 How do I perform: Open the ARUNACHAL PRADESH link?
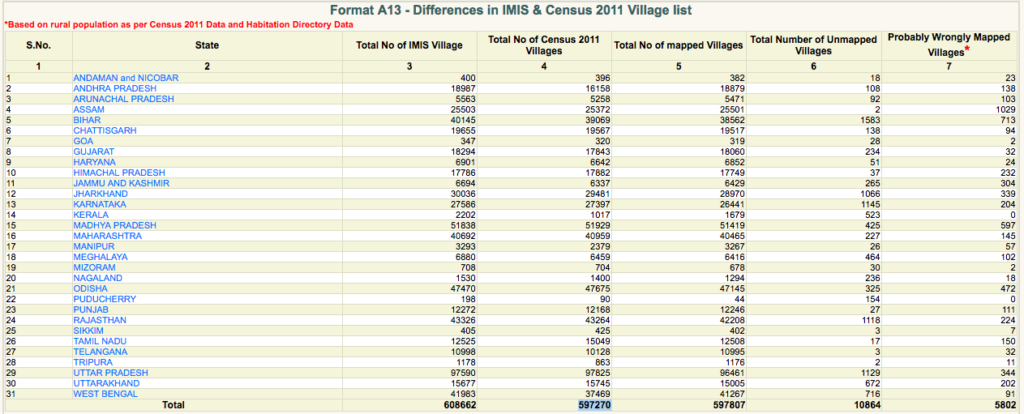(123, 99)
